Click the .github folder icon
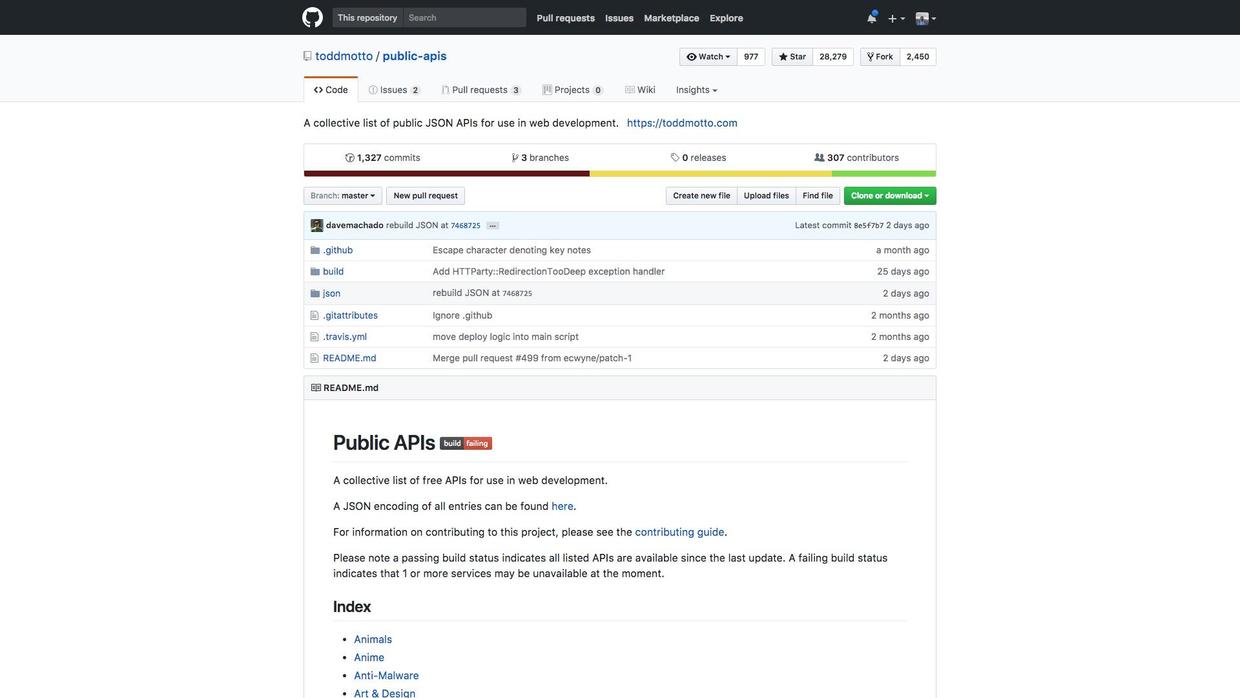The height and width of the screenshot is (698, 1240). (315, 250)
